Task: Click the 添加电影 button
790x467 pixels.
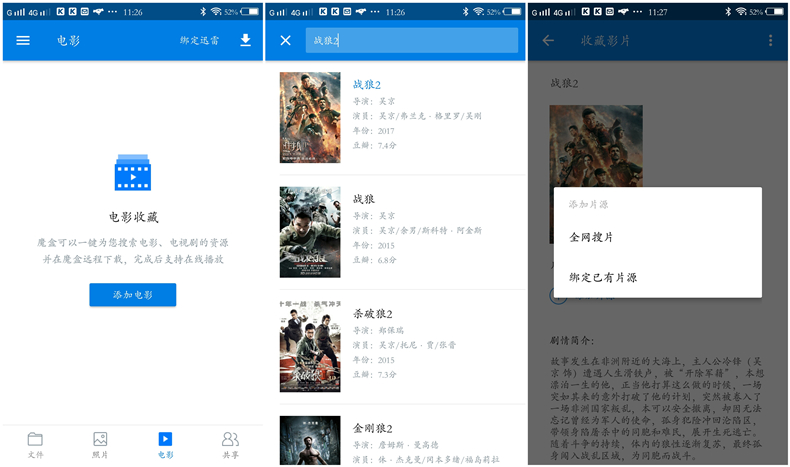Action: point(133,295)
